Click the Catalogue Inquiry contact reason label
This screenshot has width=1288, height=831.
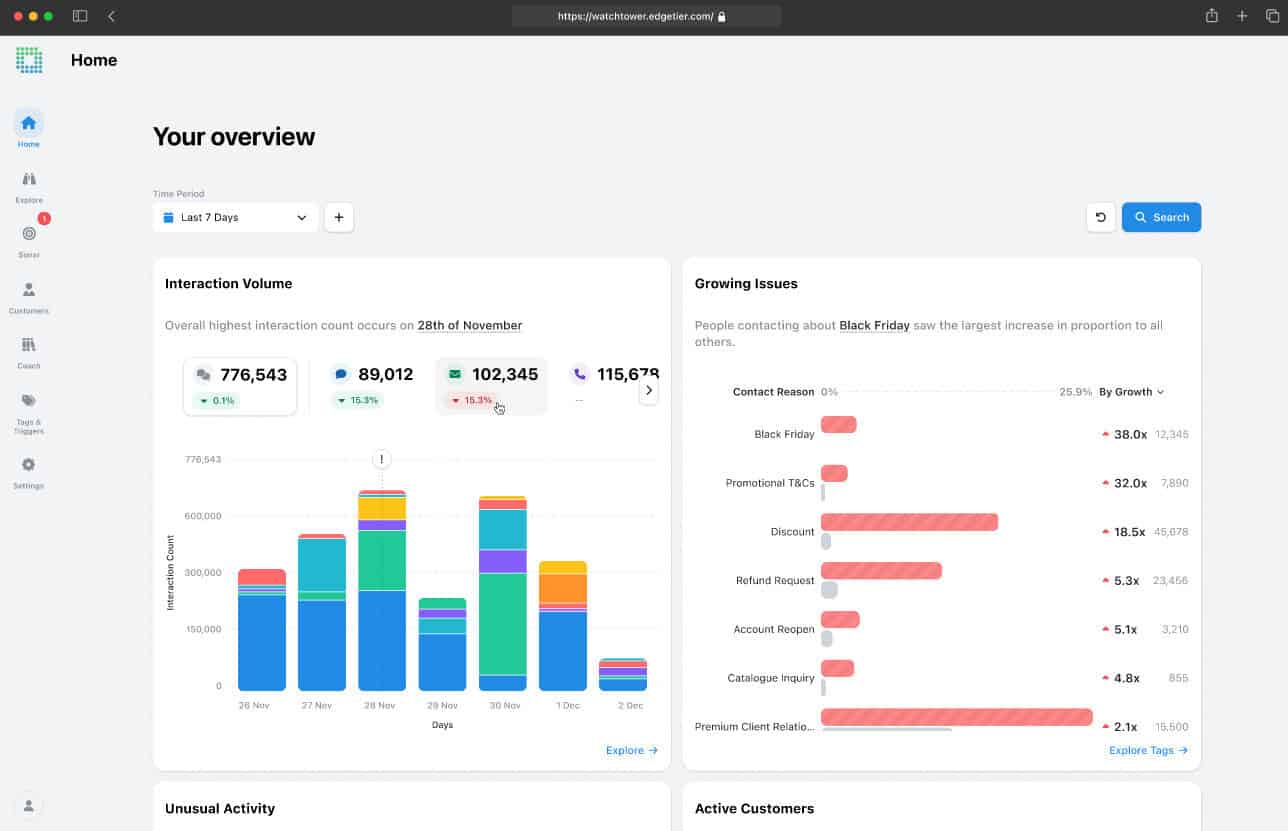point(771,678)
